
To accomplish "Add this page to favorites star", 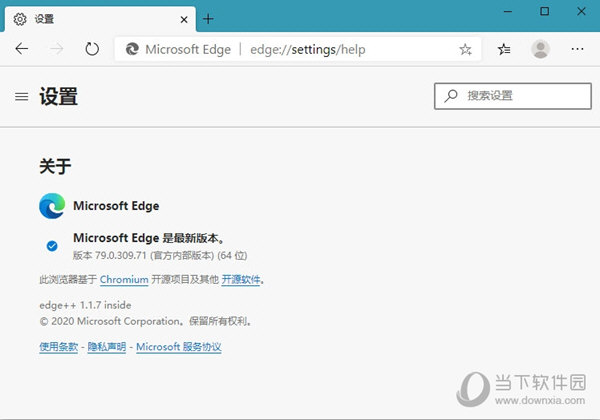I will [x=465, y=49].
